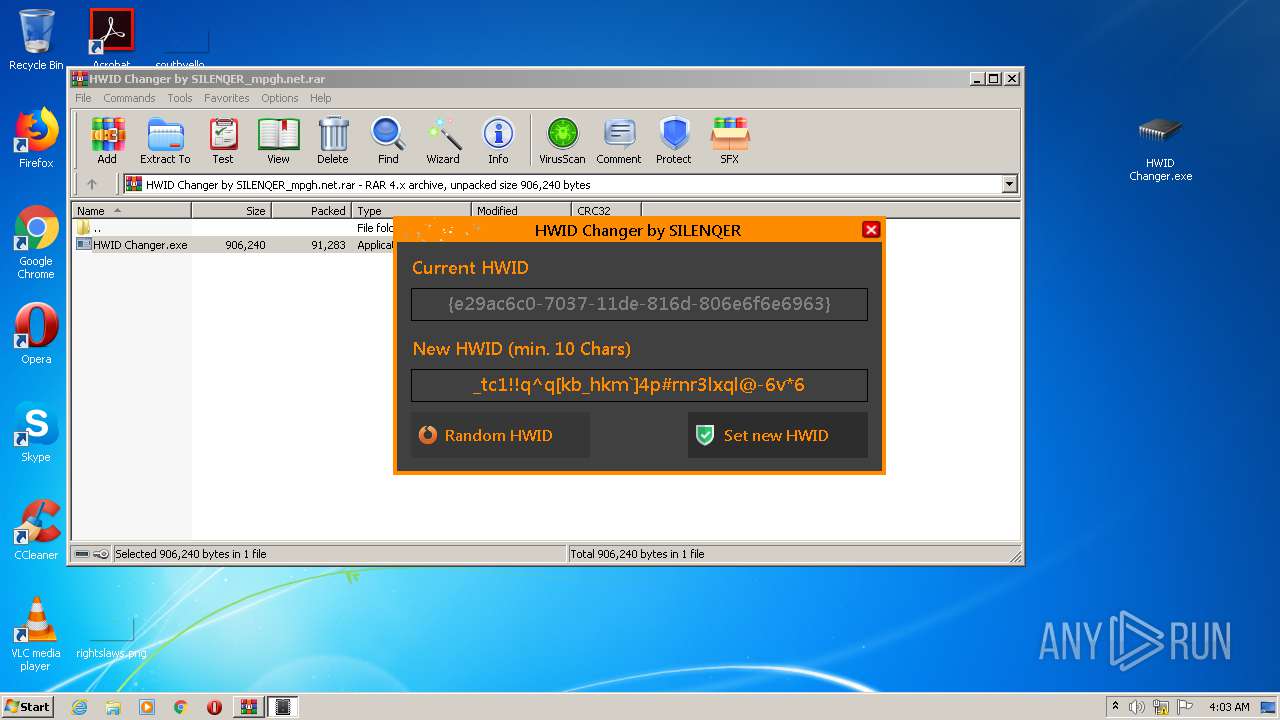This screenshot has height=720, width=1280.
Task: Open the Favorites menu
Action: (227, 98)
